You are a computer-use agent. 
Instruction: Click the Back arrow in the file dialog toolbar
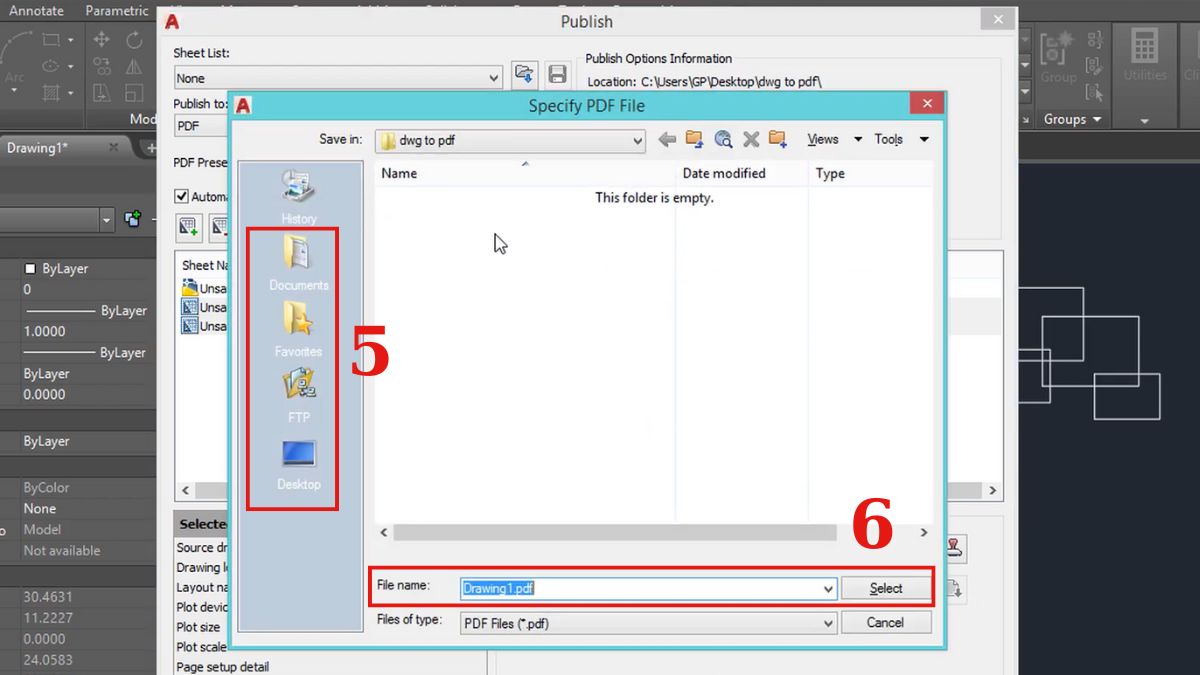click(667, 140)
